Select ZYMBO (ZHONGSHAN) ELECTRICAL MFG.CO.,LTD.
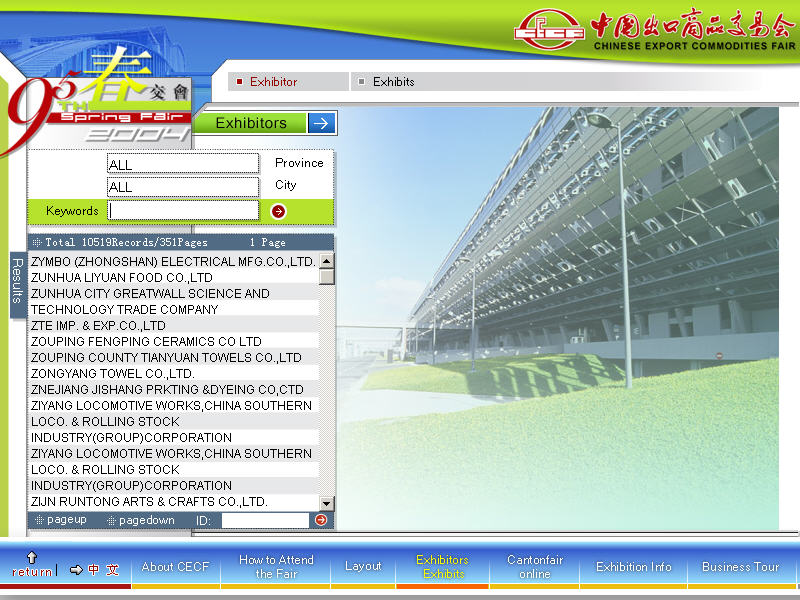The width and height of the screenshot is (800, 600). 173,262
